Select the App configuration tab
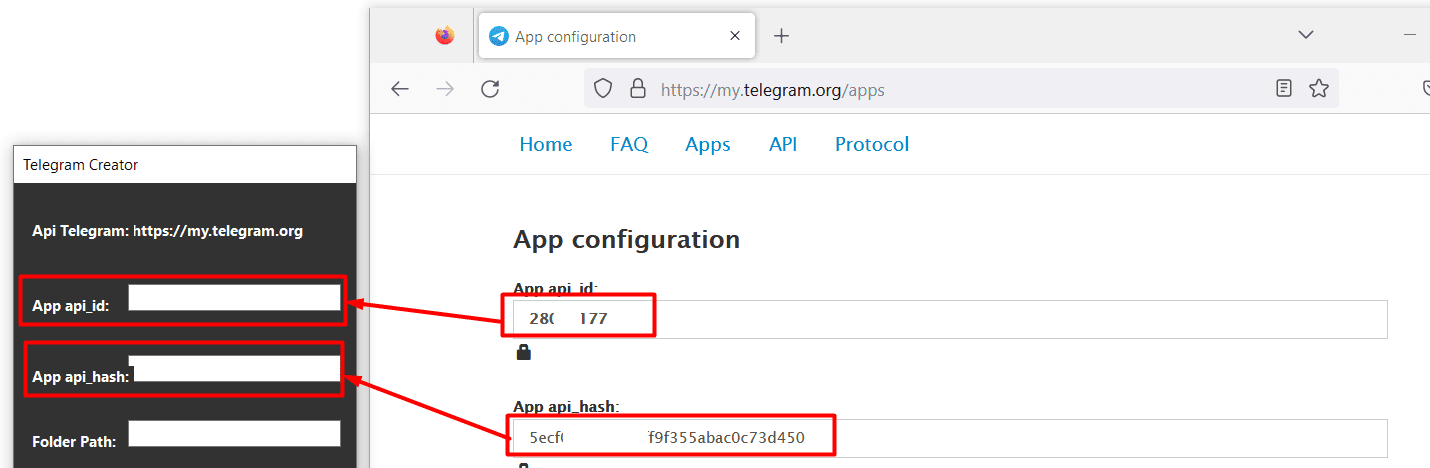This screenshot has width=1430, height=468. click(x=615, y=36)
